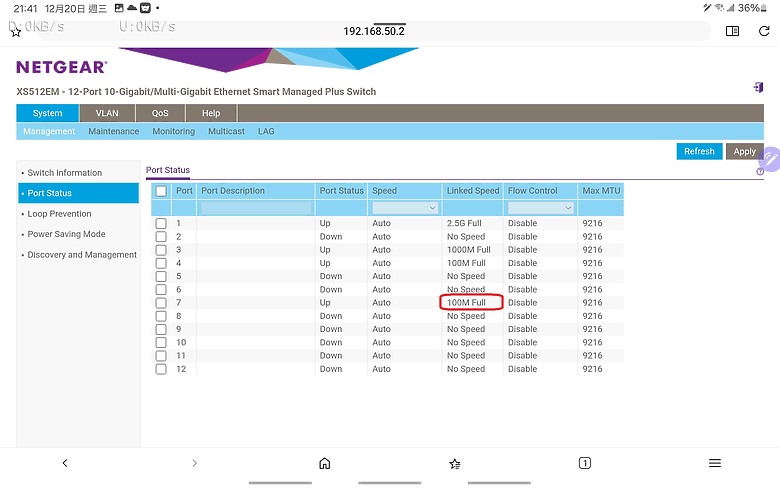Open the browser tabs counter
Viewport: 780px width, 488px height.
(x=585, y=463)
